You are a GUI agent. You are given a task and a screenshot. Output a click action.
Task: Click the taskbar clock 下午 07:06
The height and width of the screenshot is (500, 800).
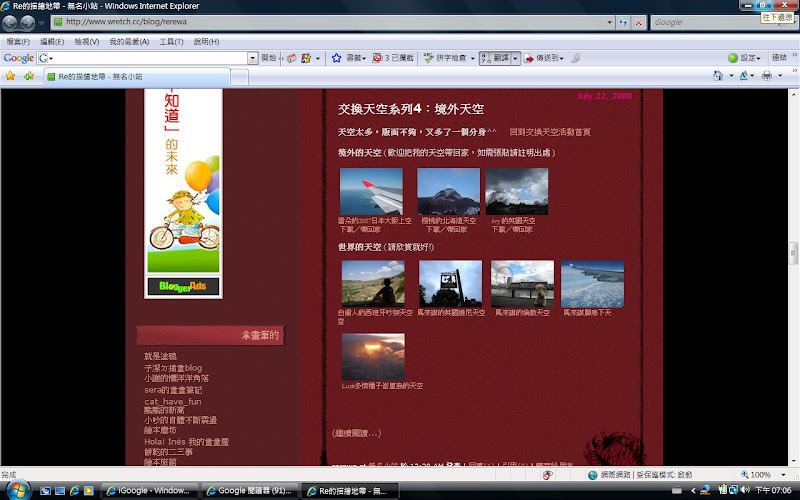click(x=773, y=490)
